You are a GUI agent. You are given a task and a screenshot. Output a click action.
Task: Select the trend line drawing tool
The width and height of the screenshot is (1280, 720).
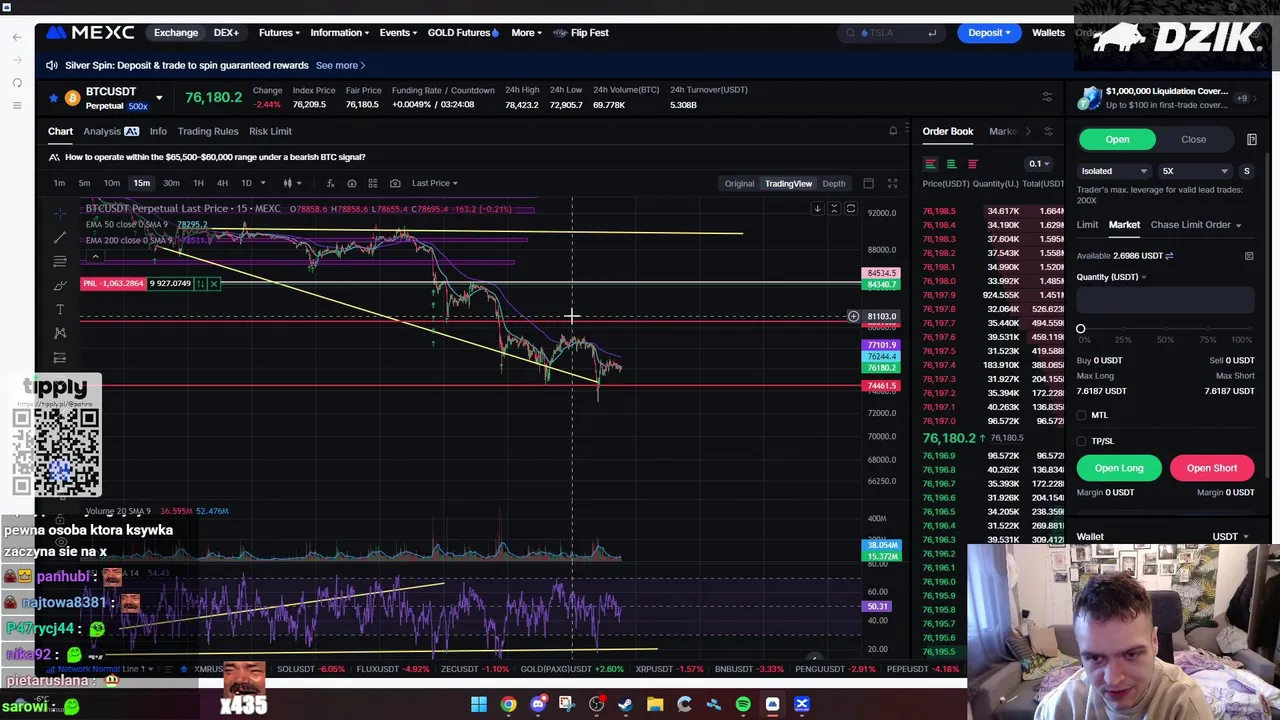60,237
